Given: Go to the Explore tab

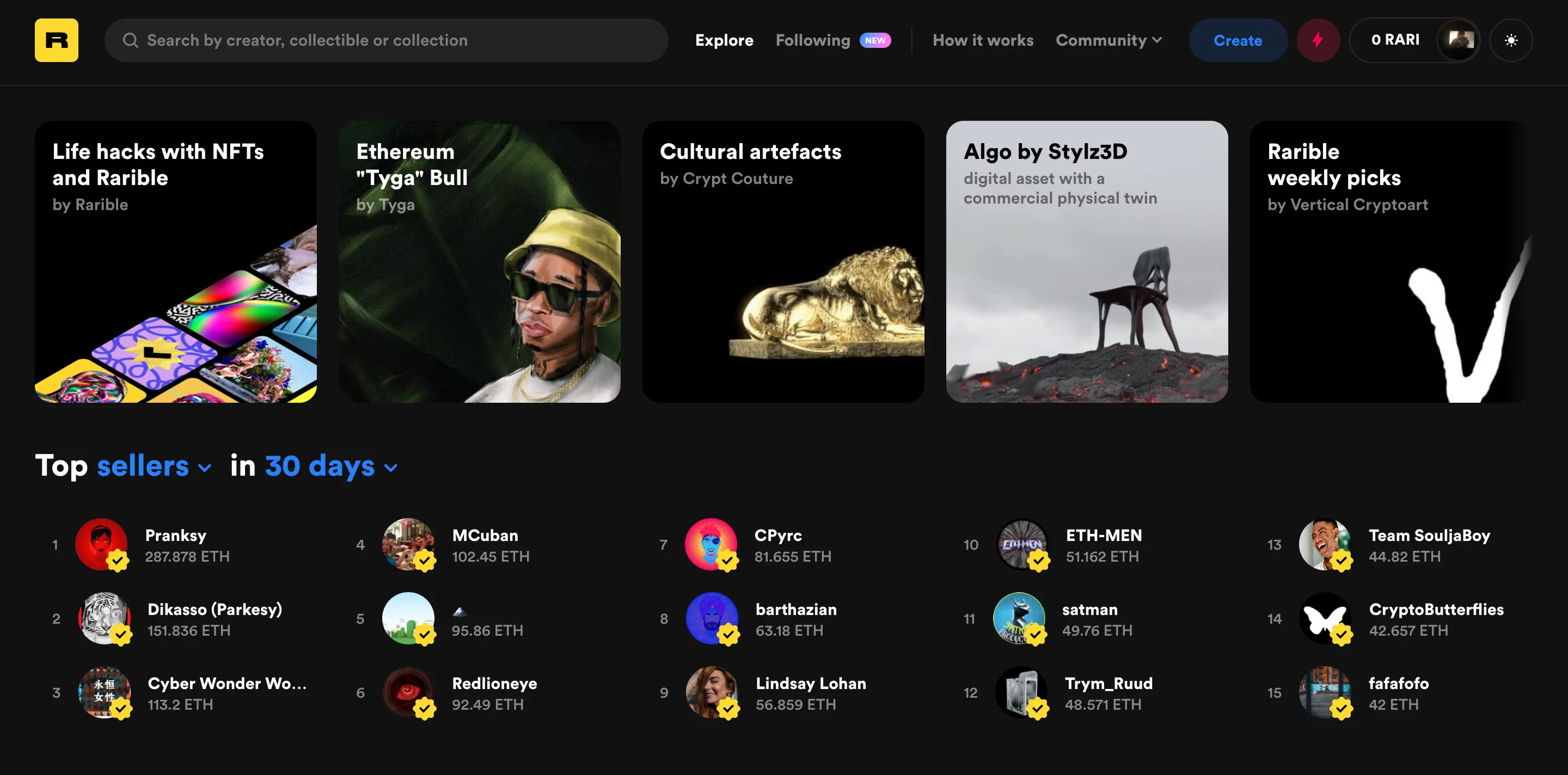Looking at the screenshot, I should 724,40.
